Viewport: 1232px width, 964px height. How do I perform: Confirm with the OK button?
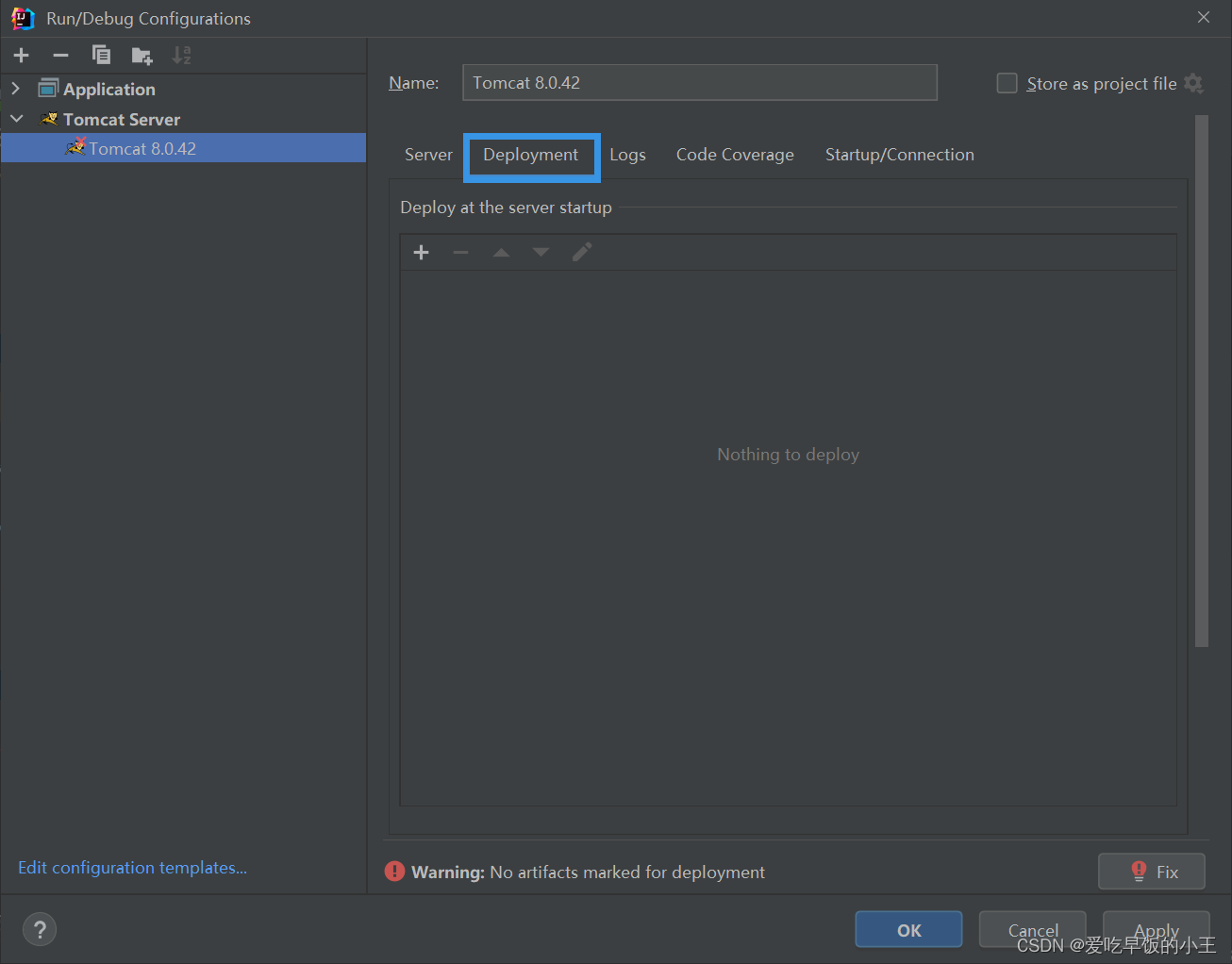pyautogui.click(x=908, y=930)
